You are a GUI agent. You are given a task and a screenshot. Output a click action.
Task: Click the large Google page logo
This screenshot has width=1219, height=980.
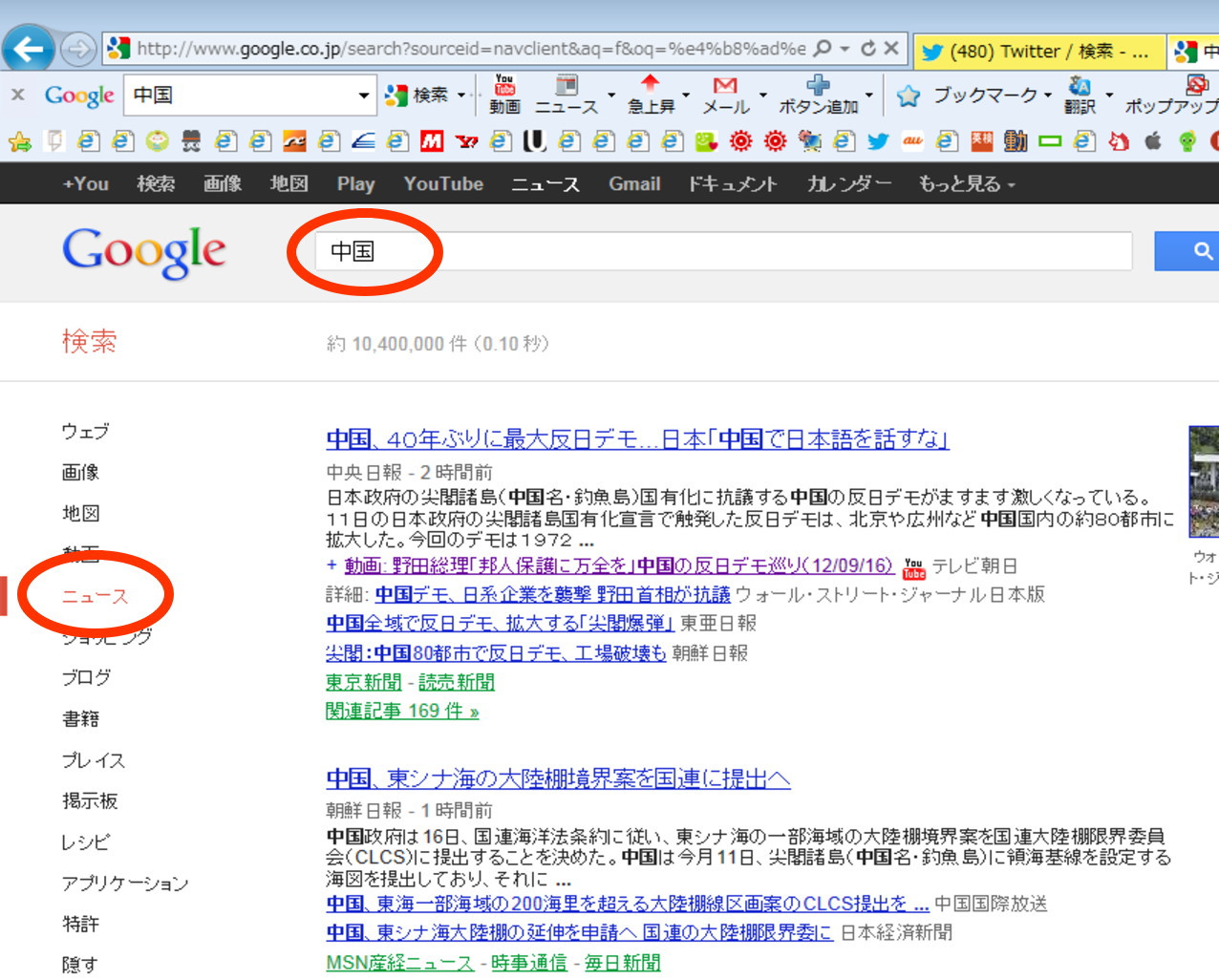coord(144,252)
